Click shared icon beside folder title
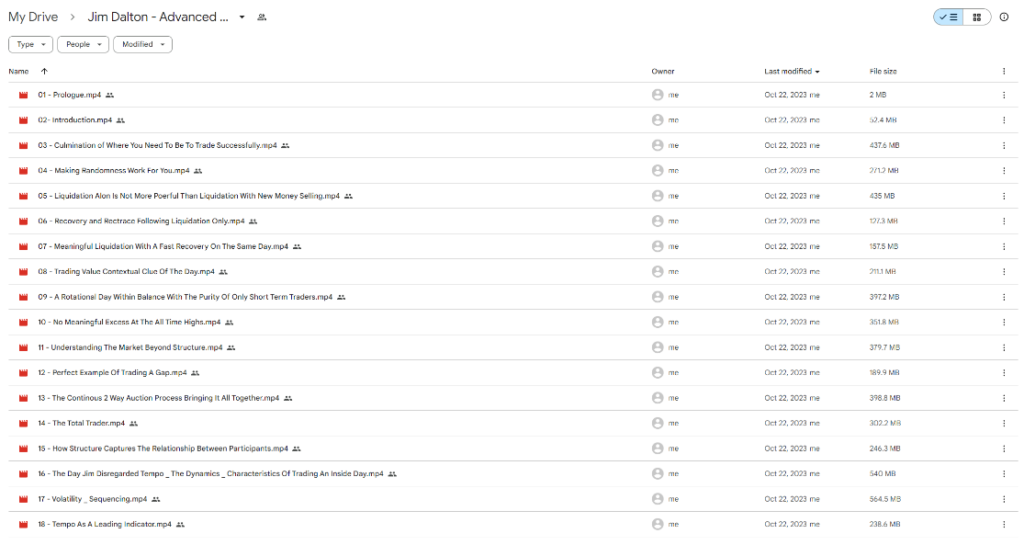Viewport: 1024px width, 545px height. click(x=262, y=18)
